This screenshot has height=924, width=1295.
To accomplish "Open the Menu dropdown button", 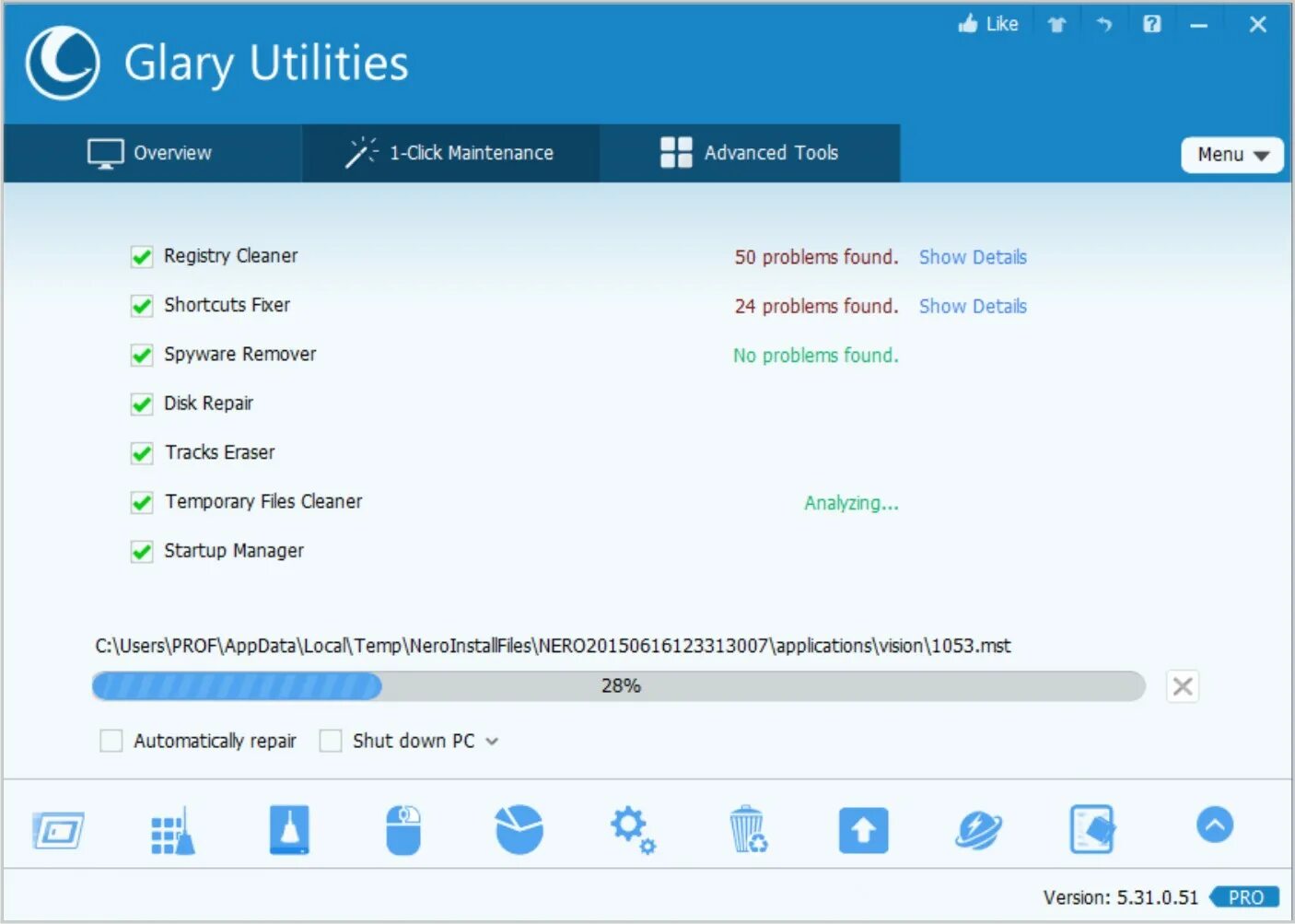I will (x=1231, y=154).
